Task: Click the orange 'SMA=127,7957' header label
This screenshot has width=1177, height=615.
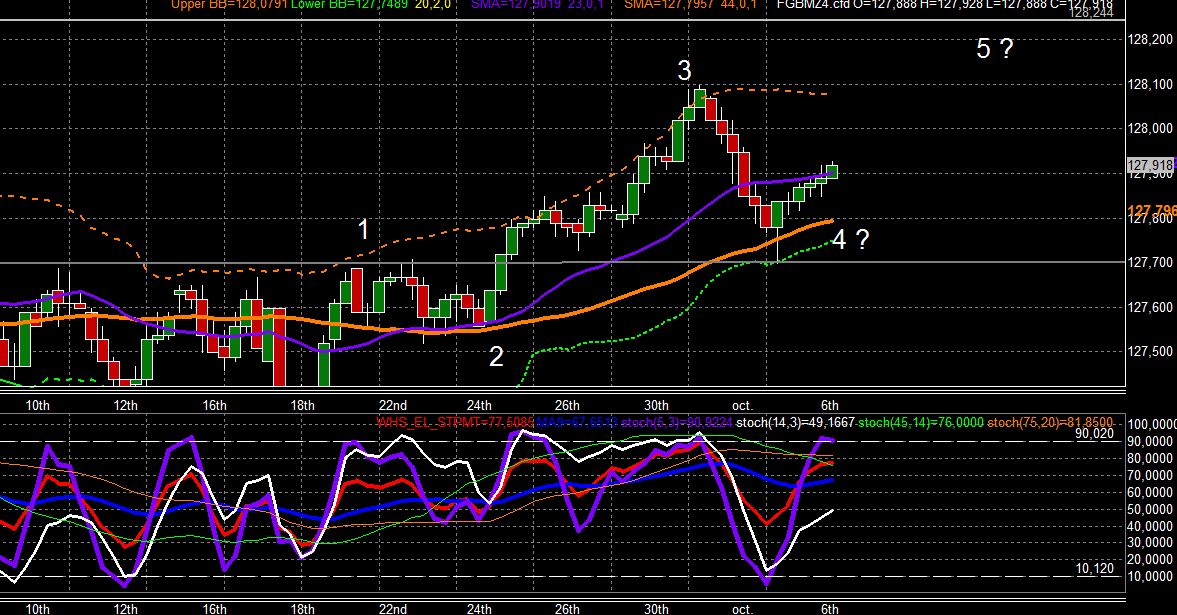Action: [668, 5]
